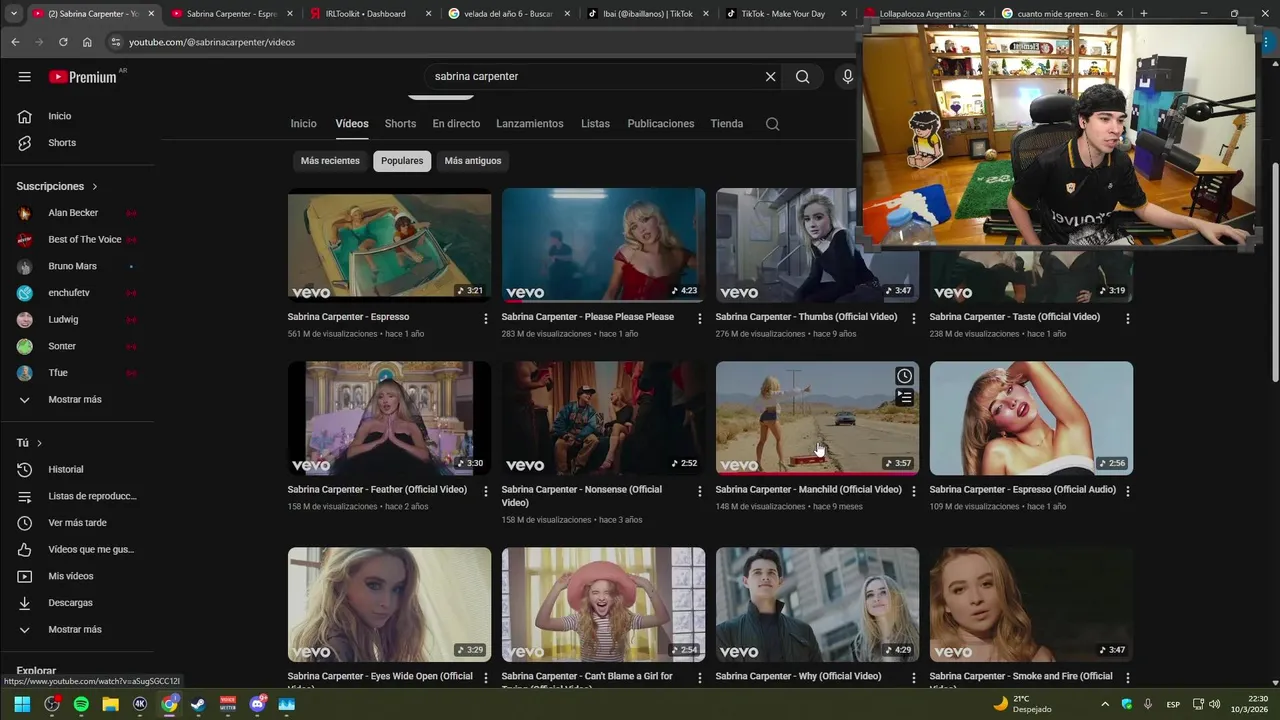The image size is (1280, 720).
Task: Open options menu for Nonsense video
Action: 699,491
